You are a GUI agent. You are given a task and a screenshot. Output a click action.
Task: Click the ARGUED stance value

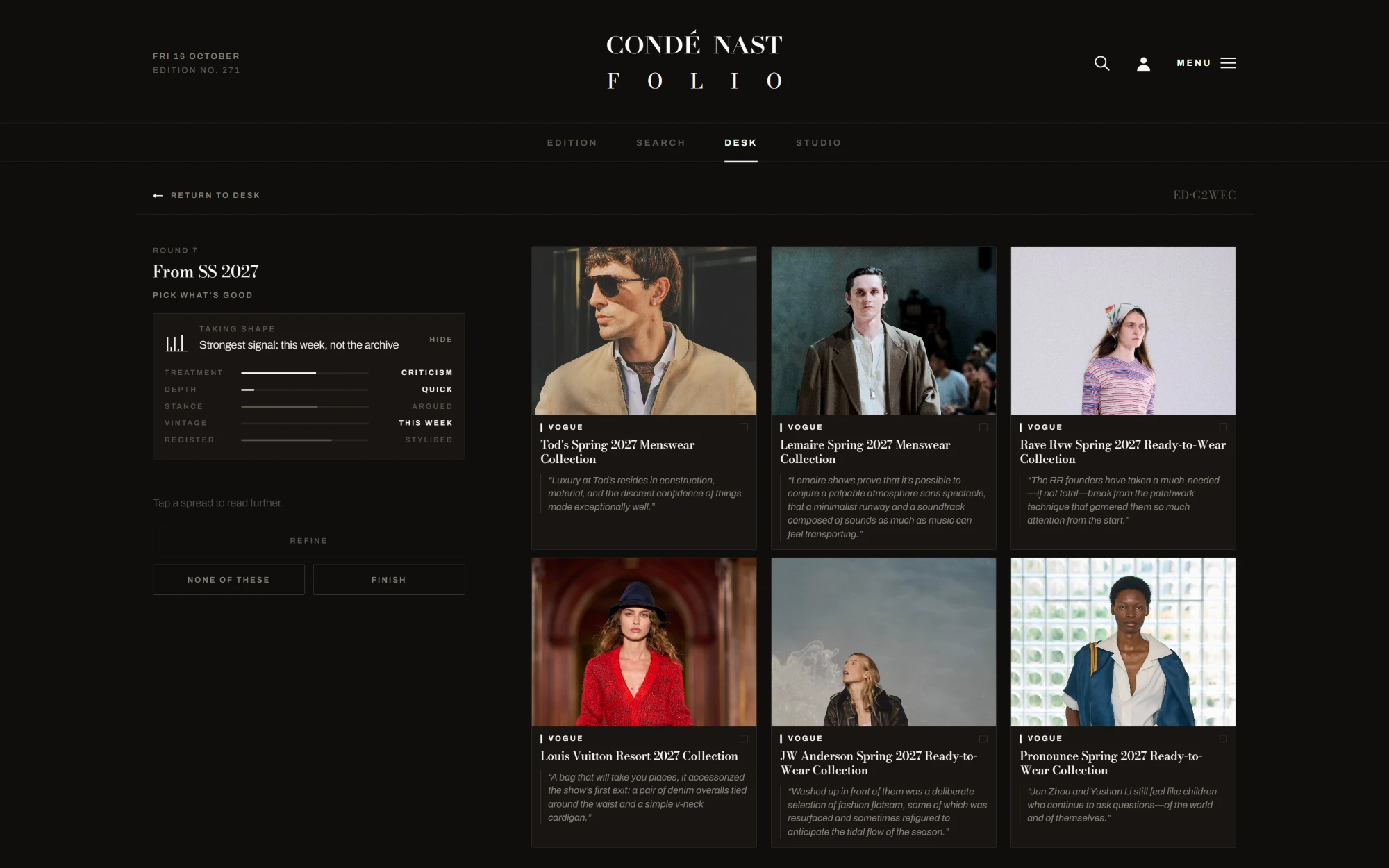pyautogui.click(x=432, y=406)
